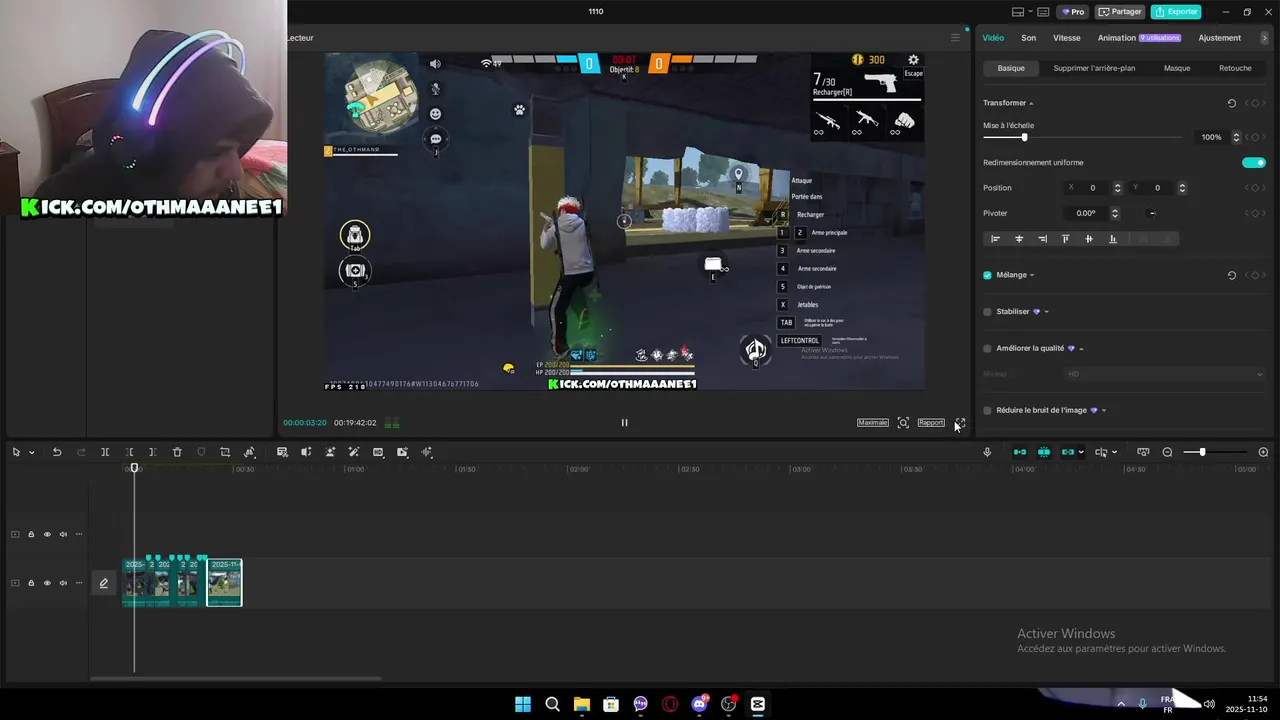Enable Améliorer la qualité checkbox
The image size is (1280, 720).
click(x=987, y=348)
